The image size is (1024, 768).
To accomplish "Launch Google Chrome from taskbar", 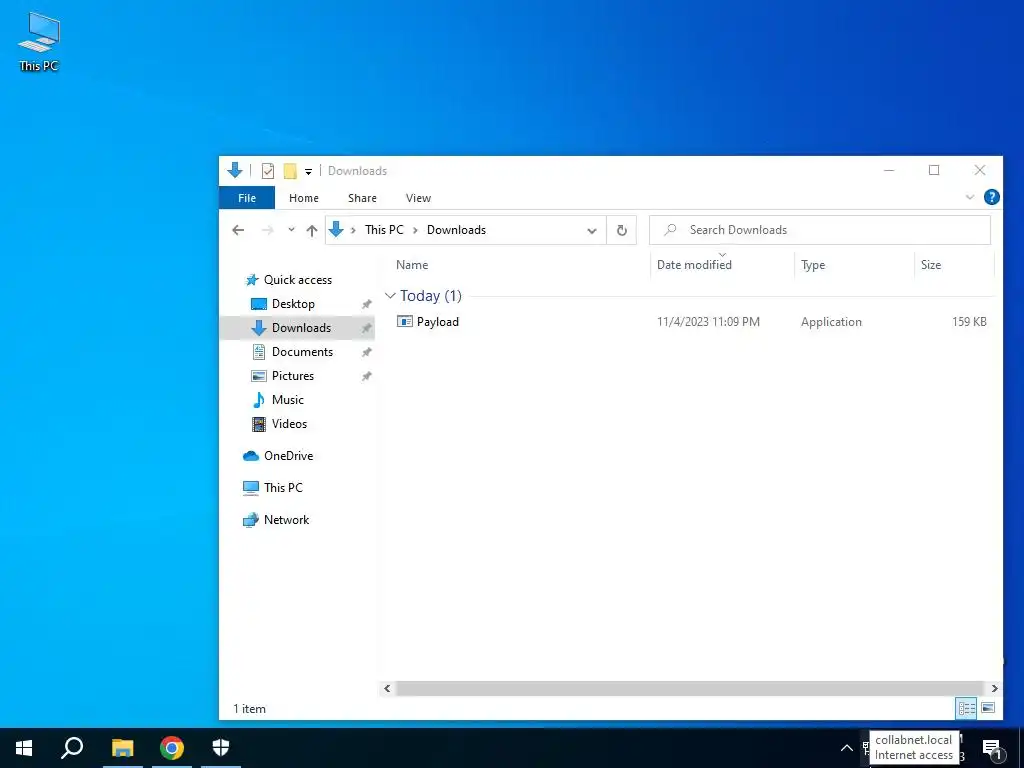I will pyautogui.click(x=172, y=748).
